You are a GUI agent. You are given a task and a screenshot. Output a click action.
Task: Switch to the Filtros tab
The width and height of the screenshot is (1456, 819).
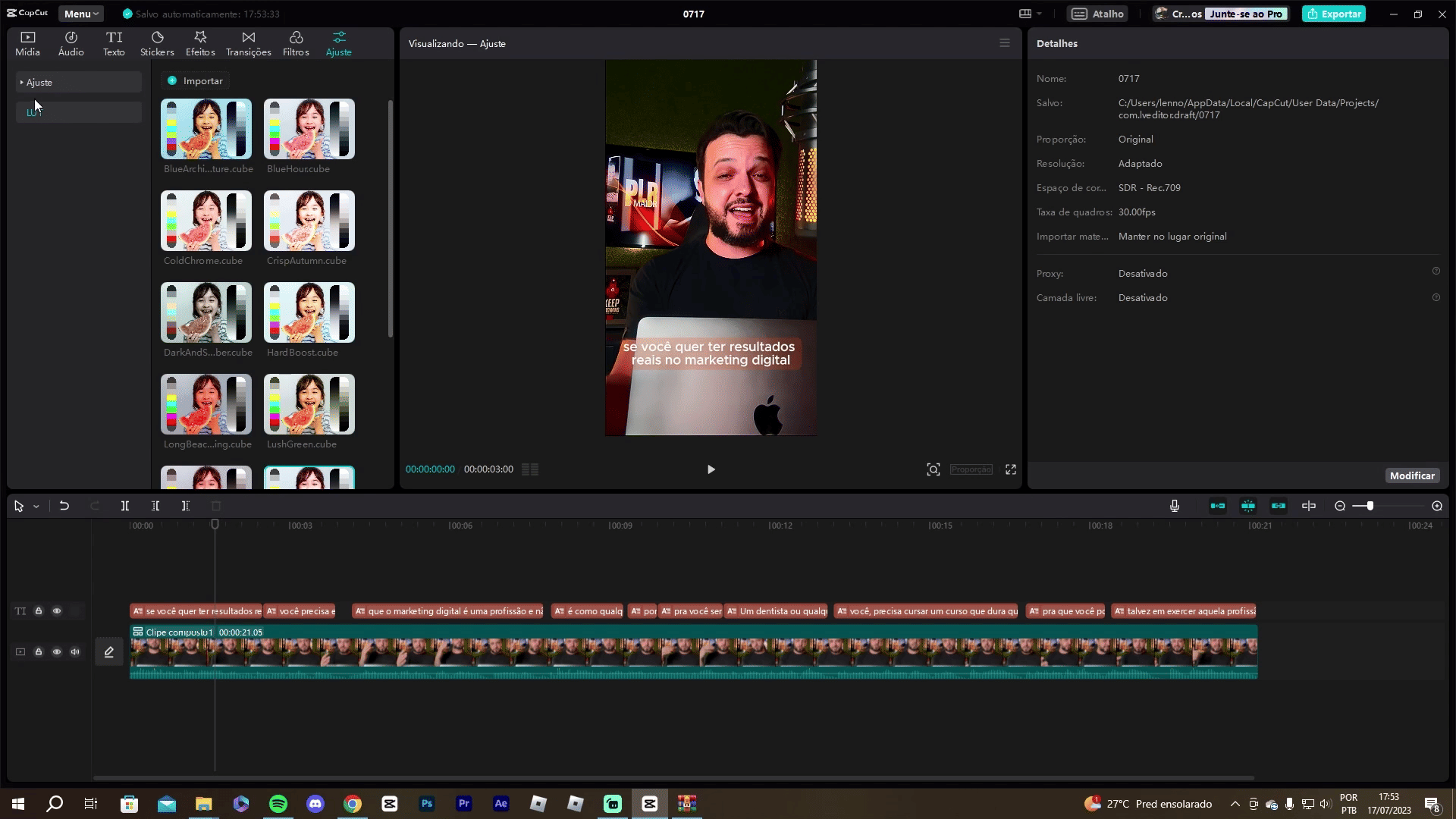coord(296,43)
